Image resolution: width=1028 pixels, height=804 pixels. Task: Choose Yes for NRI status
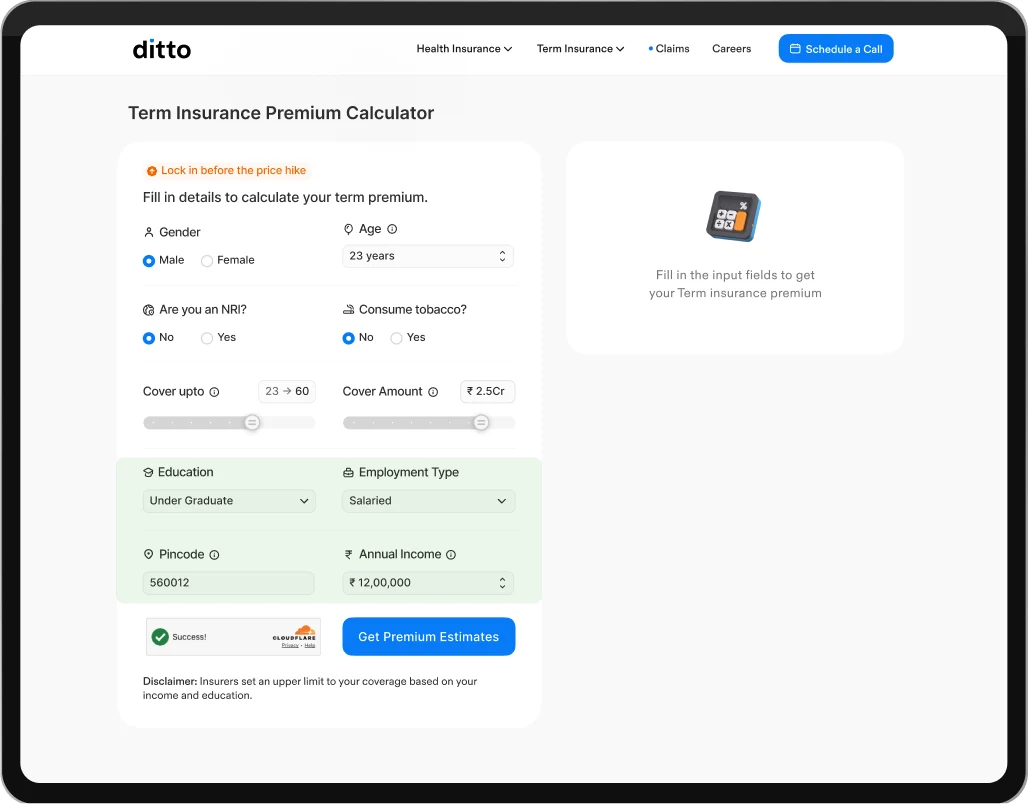click(207, 338)
